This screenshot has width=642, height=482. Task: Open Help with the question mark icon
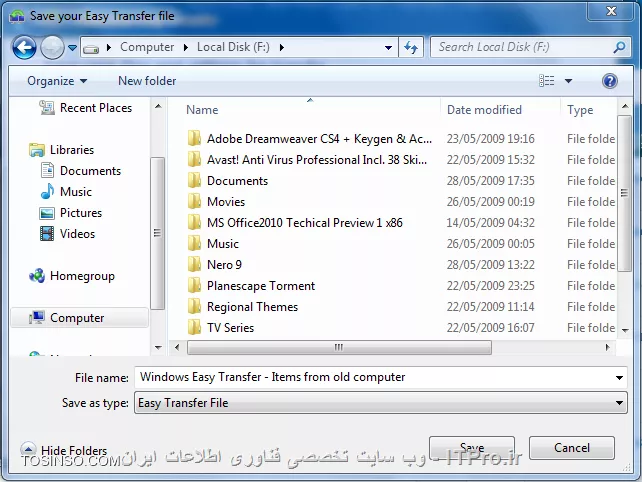click(610, 81)
